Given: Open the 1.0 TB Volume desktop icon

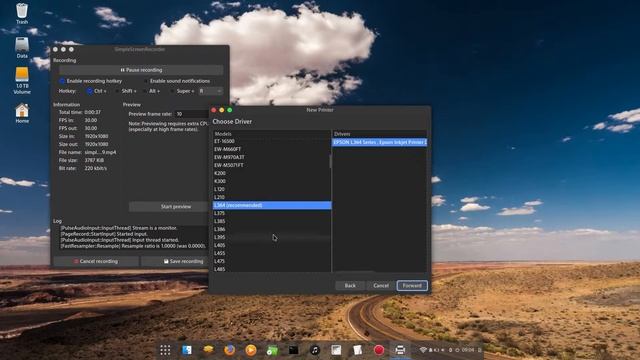Looking at the screenshot, I should pos(22,80).
